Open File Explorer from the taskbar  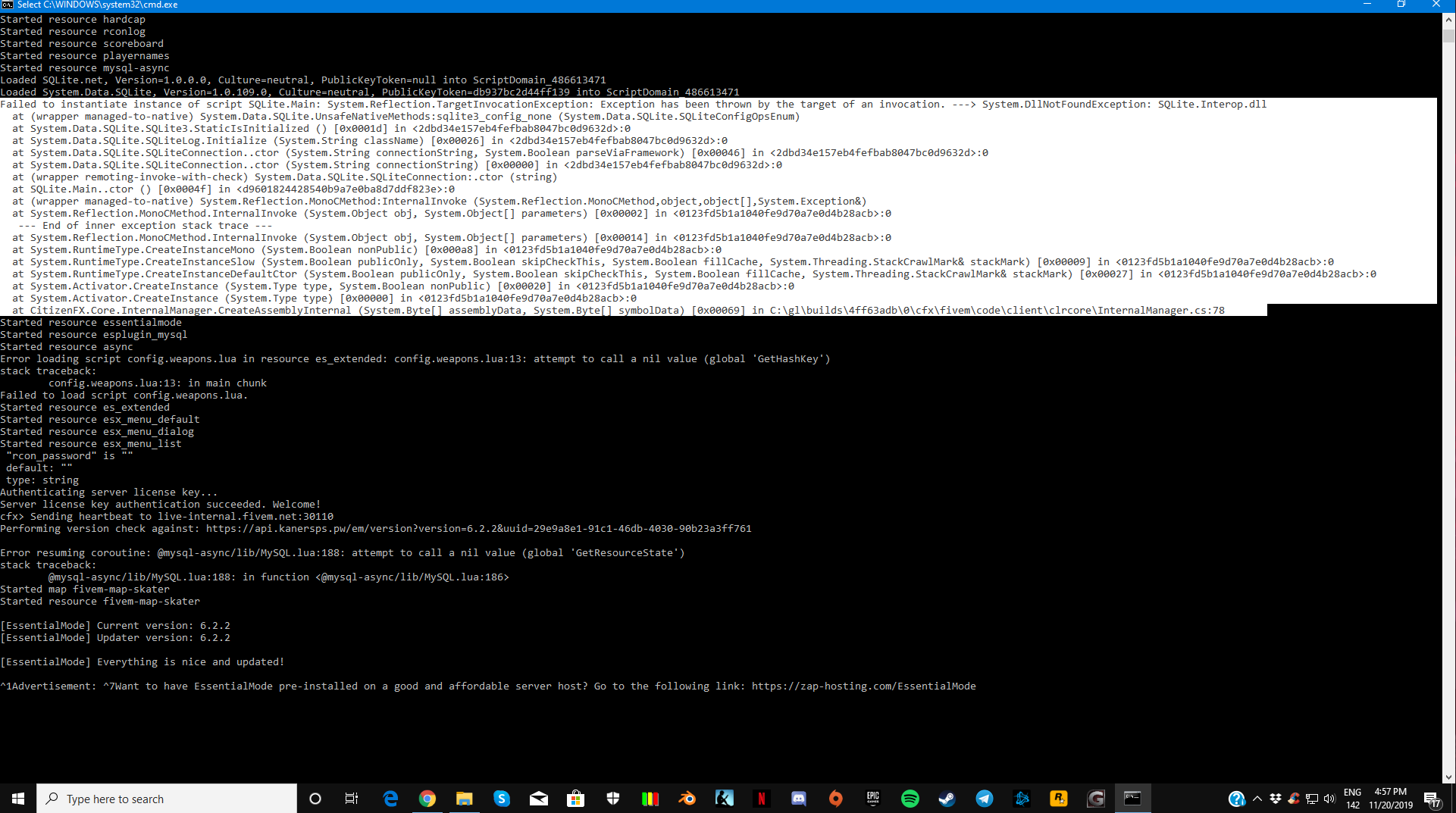464,799
